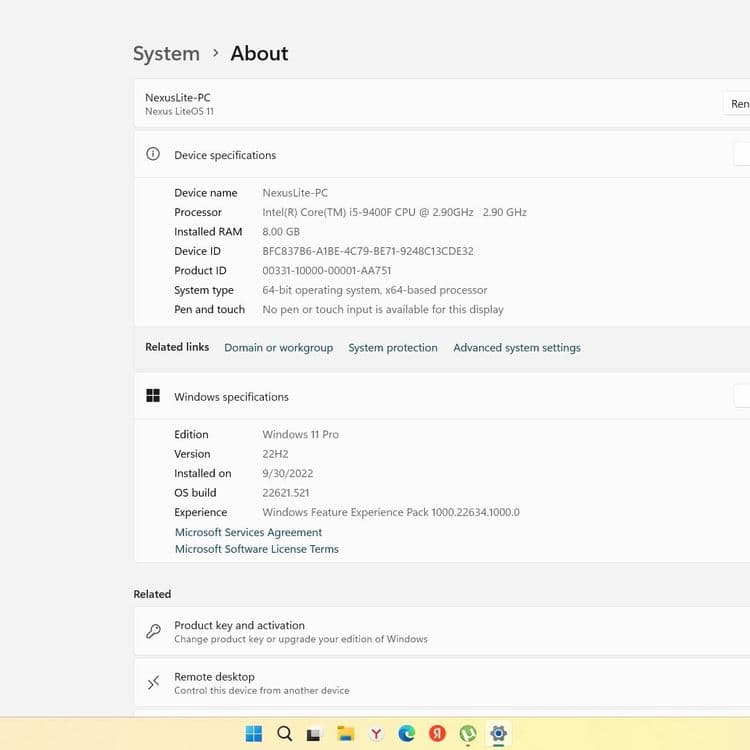This screenshot has height=750, width=750.
Task: Open uTorrent from the taskbar
Action: 468,733
